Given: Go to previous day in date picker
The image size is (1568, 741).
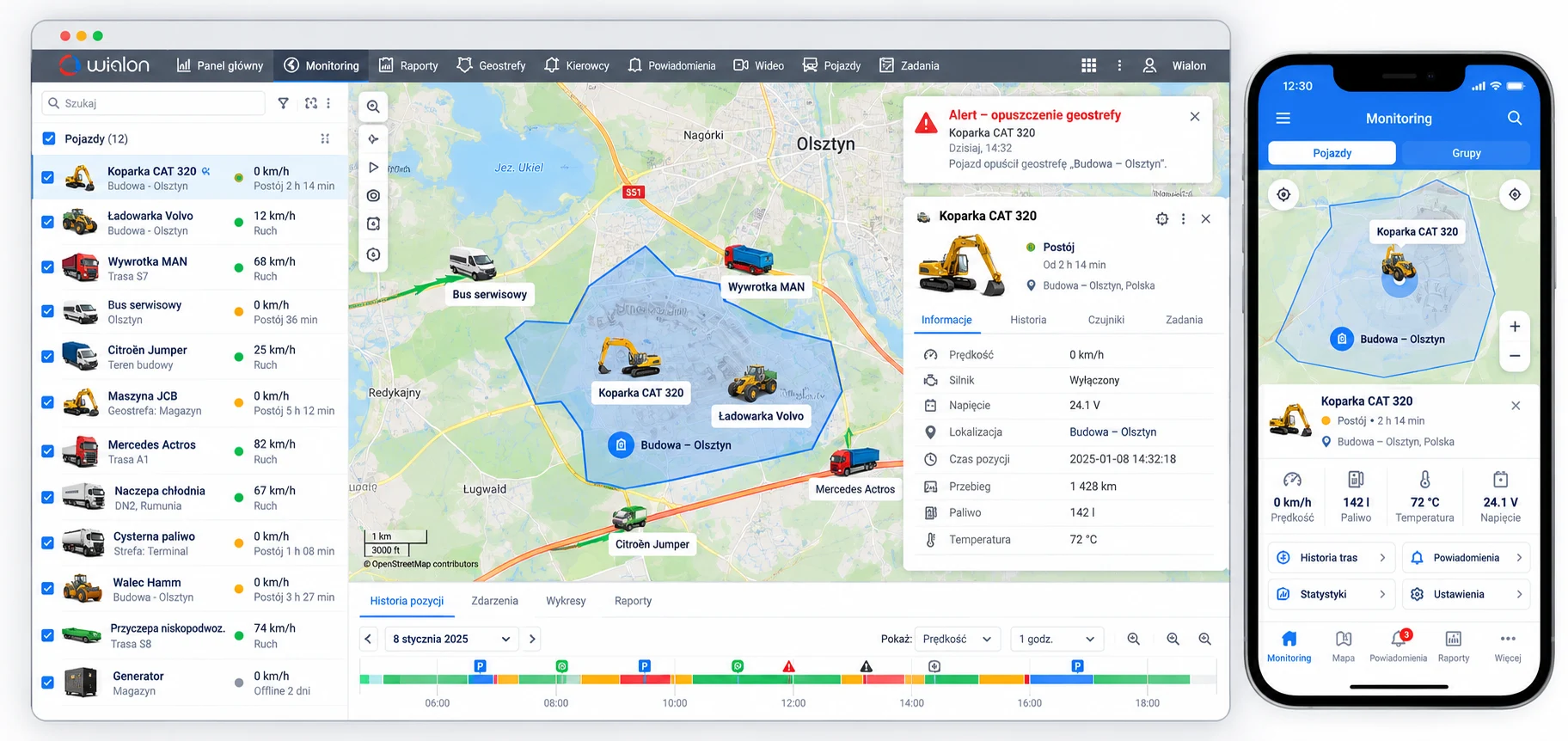Looking at the screenshot, I should coord(369,639).
